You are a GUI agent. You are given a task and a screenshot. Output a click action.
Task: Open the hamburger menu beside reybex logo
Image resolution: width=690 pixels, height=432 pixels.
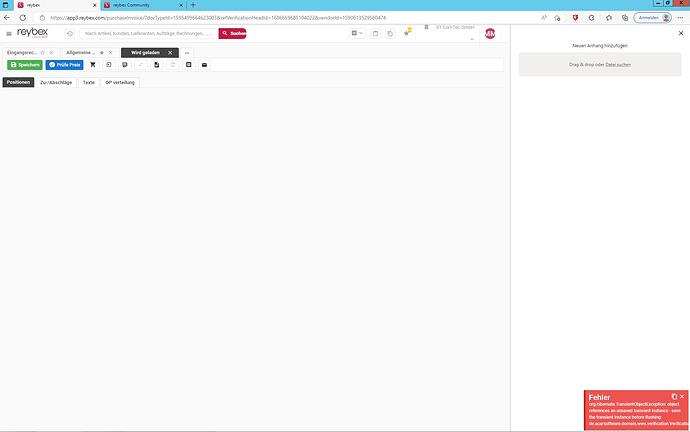coord(9,34)
